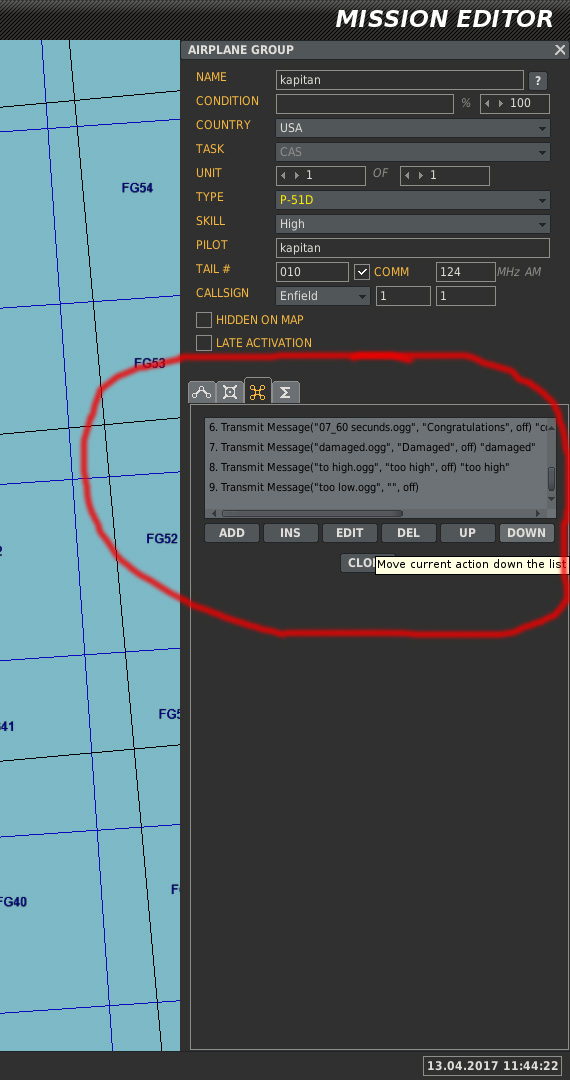Click the second callsign number field
The width and height of the screenshot is (570, 1080).
(x=465, y=296)
